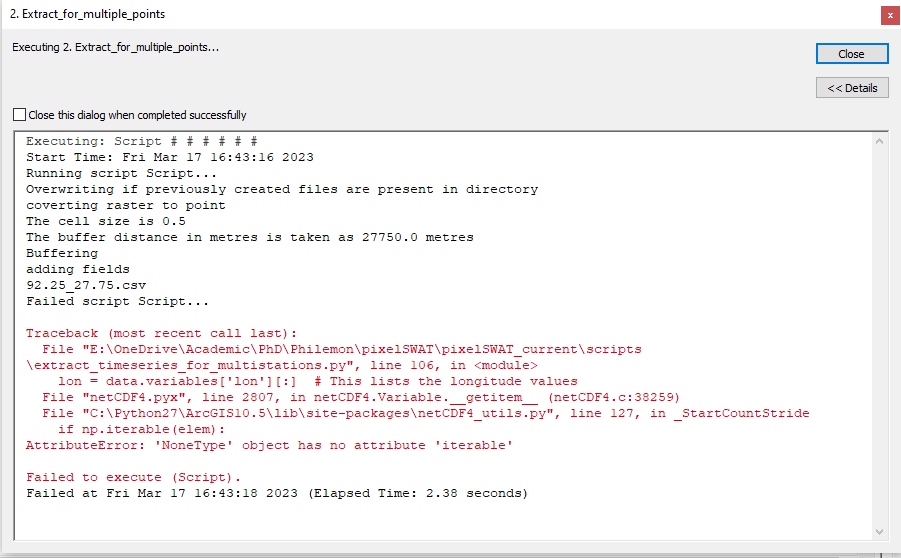901x558 pixels.
Task: Click the scrollbar down arrow
Action: (x=880, y=533)
